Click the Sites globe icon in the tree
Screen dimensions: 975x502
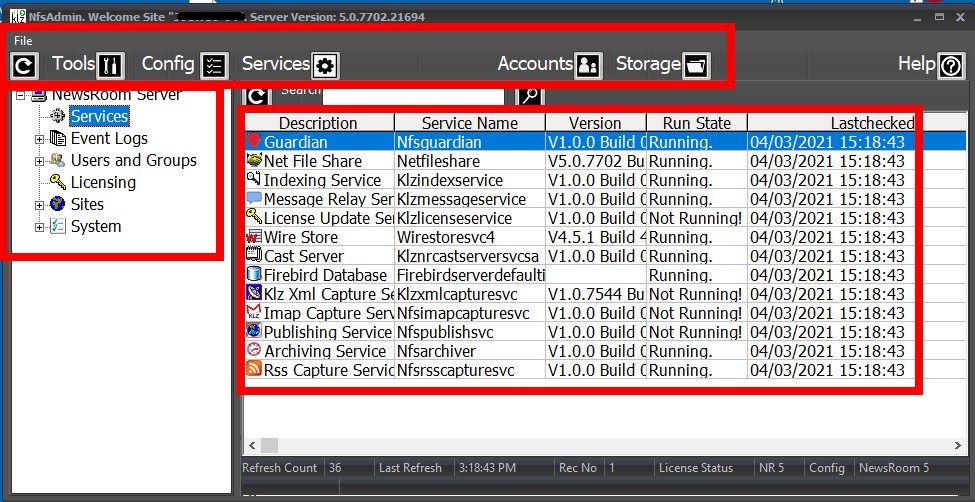click(x=57, y=204)
